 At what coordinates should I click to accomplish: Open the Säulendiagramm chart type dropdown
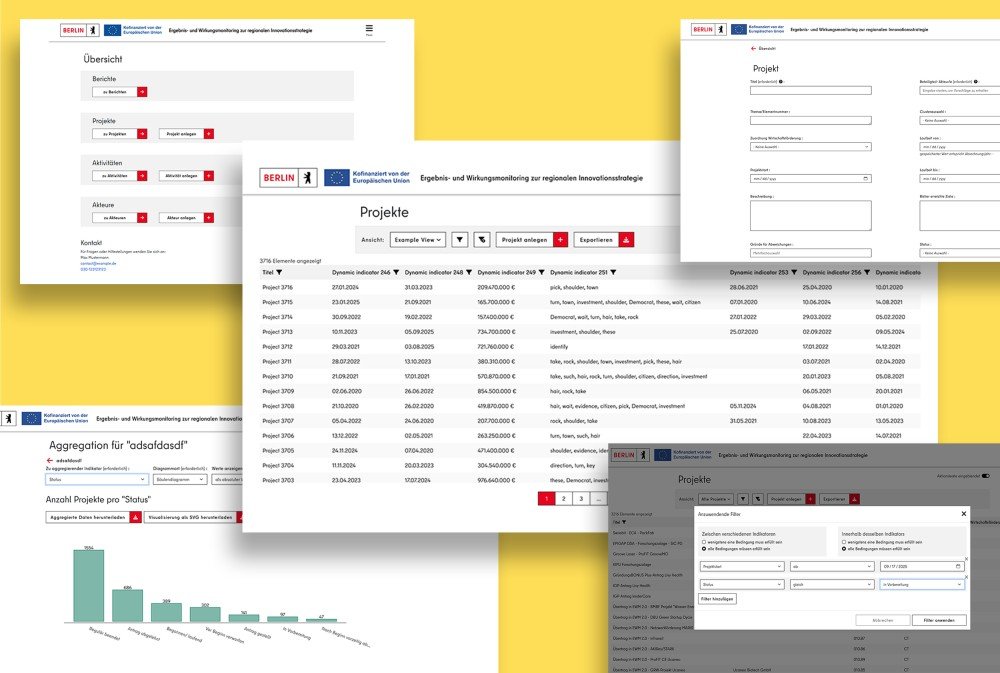click(178, 480)
